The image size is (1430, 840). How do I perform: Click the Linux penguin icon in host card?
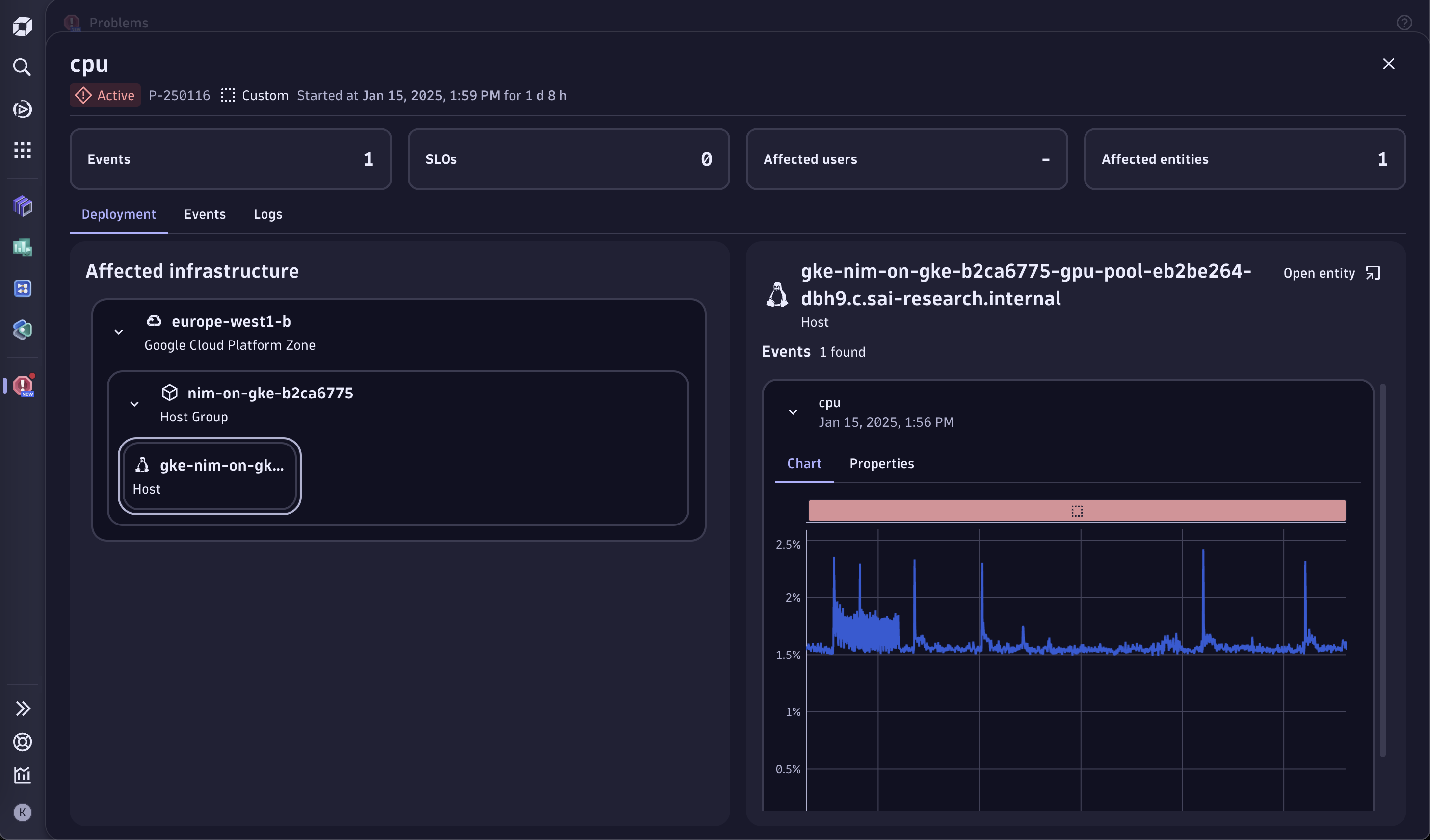coord(142,465)
